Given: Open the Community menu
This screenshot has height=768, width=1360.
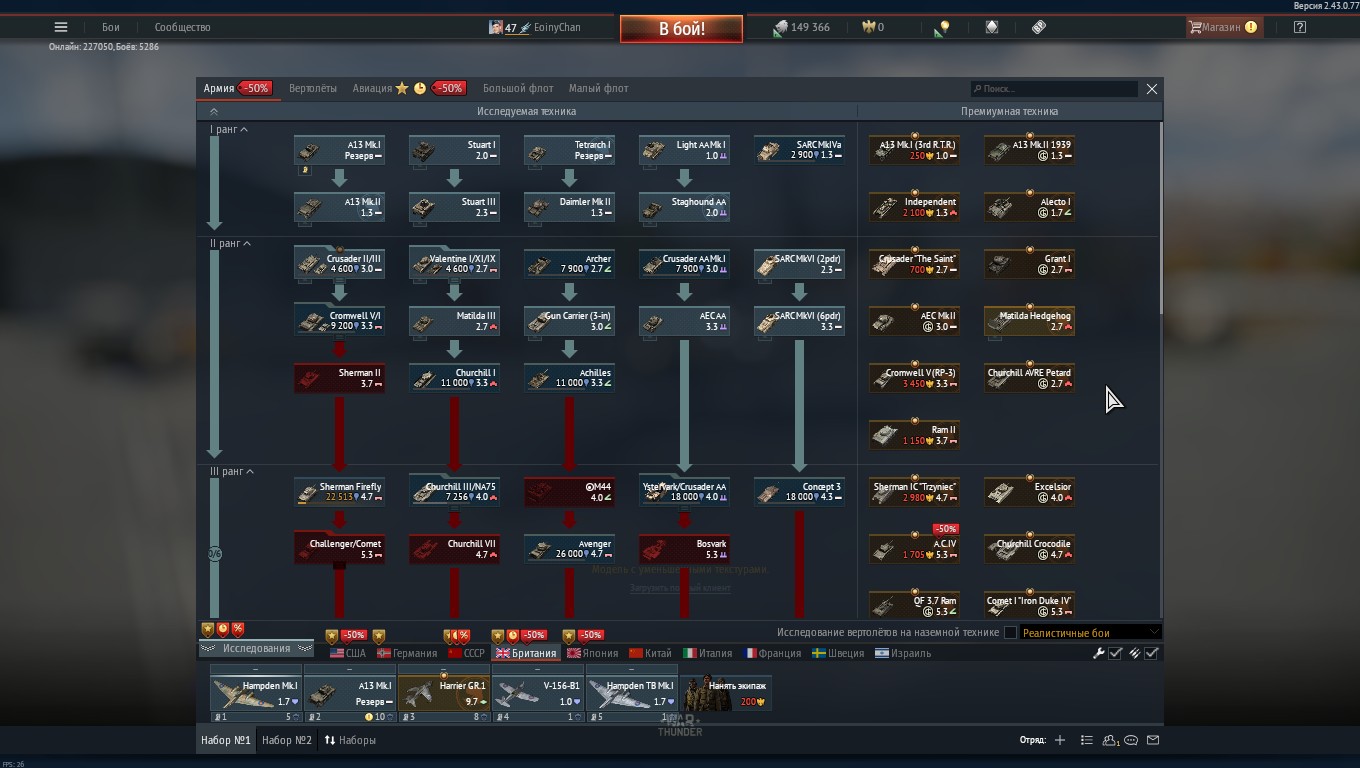Looking at the screenshot, I should coord(182,27).
